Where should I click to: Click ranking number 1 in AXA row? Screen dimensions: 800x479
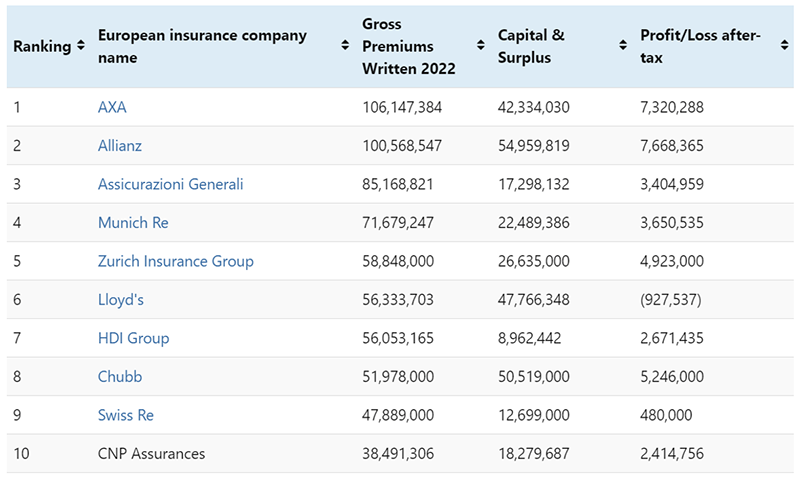(x=17, y=107)
